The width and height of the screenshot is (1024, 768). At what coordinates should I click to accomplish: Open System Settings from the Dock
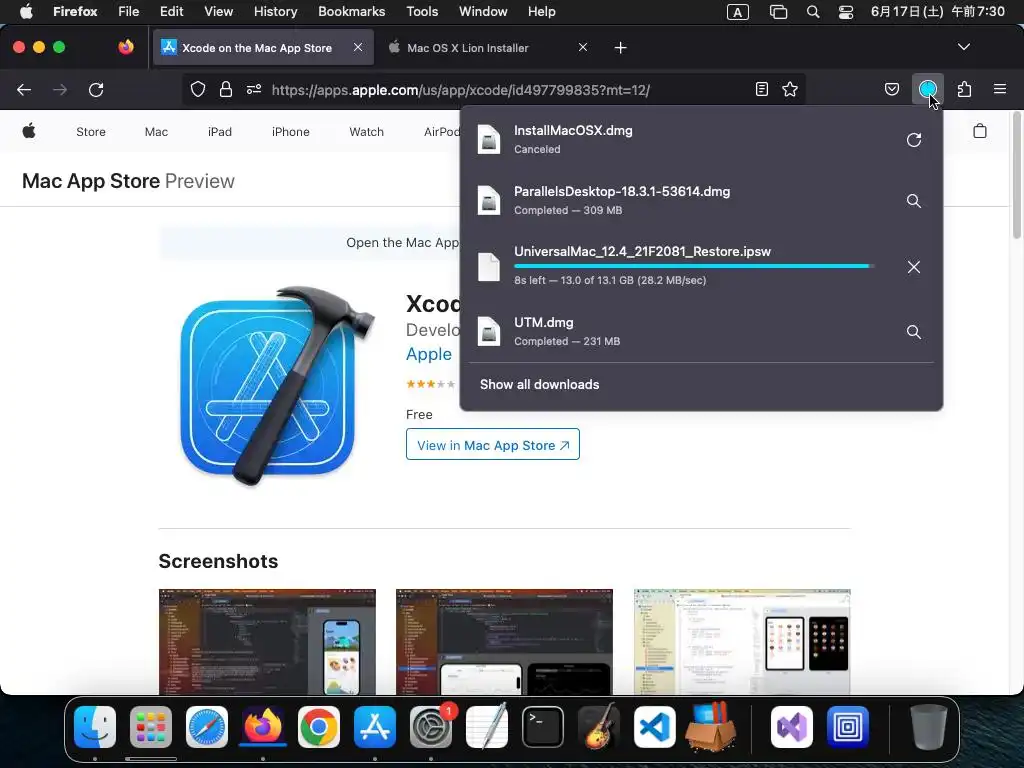click(x=431, y=727)
